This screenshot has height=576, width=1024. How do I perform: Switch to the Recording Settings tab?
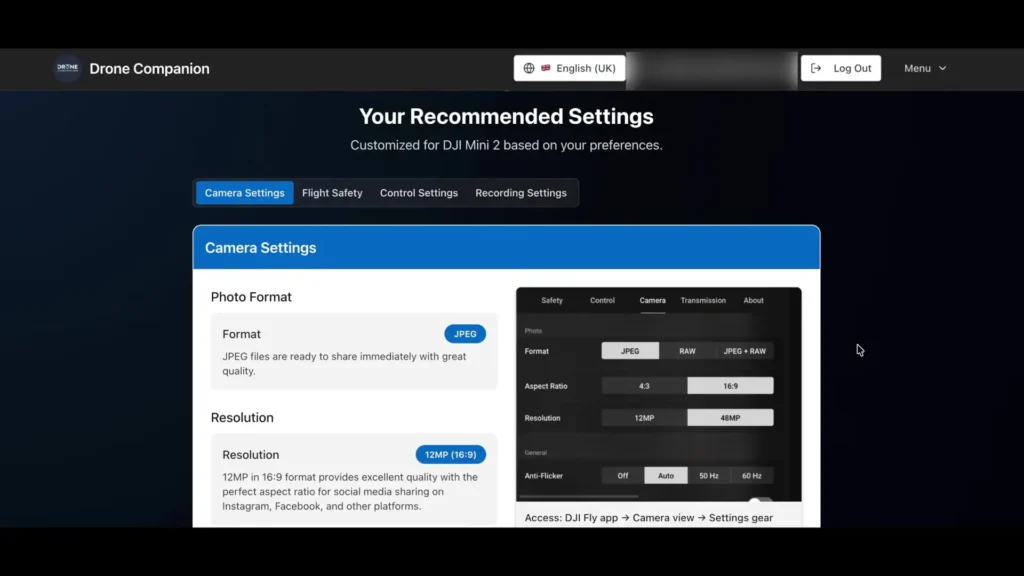pos(520,193)
